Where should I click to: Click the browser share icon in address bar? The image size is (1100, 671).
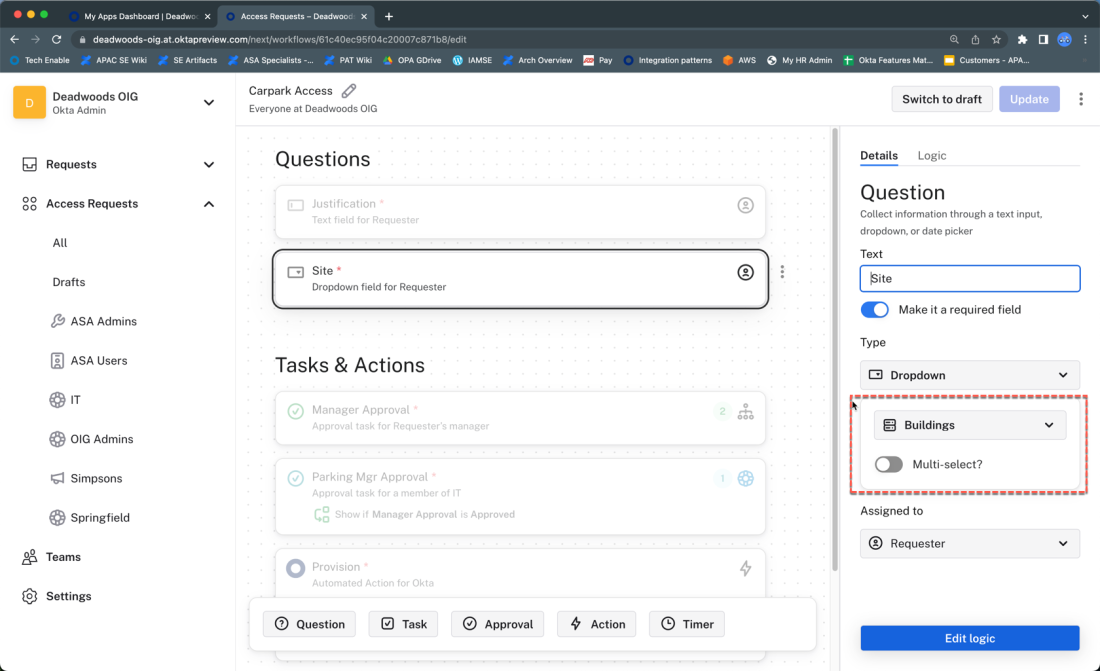975,39
